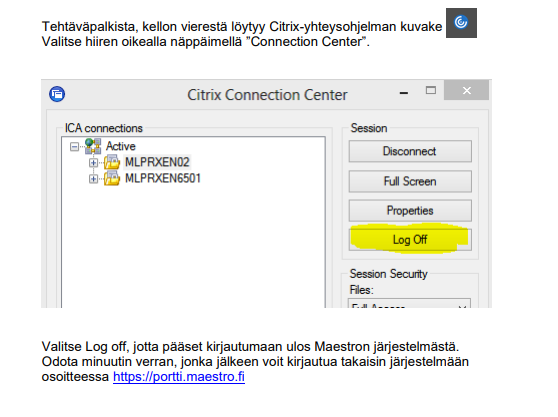Screen dimensions: 558x417
Task: Click the MLPRXEN6501 server folder icon
Action: point(112,178)
